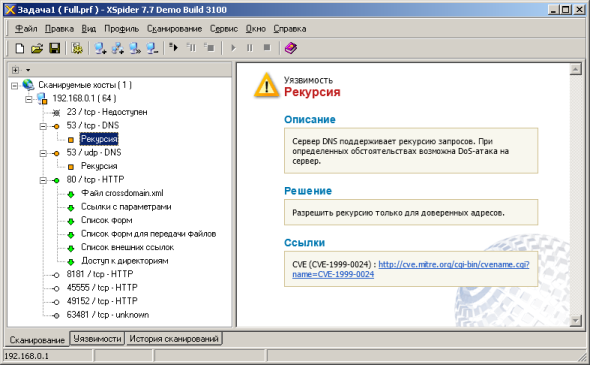Image resolution: width=590 pixels, height=365 pixels.
Task: Click orange square icon of selected Рекурсия
Action: pyautogui.click(x=71, y=140)
